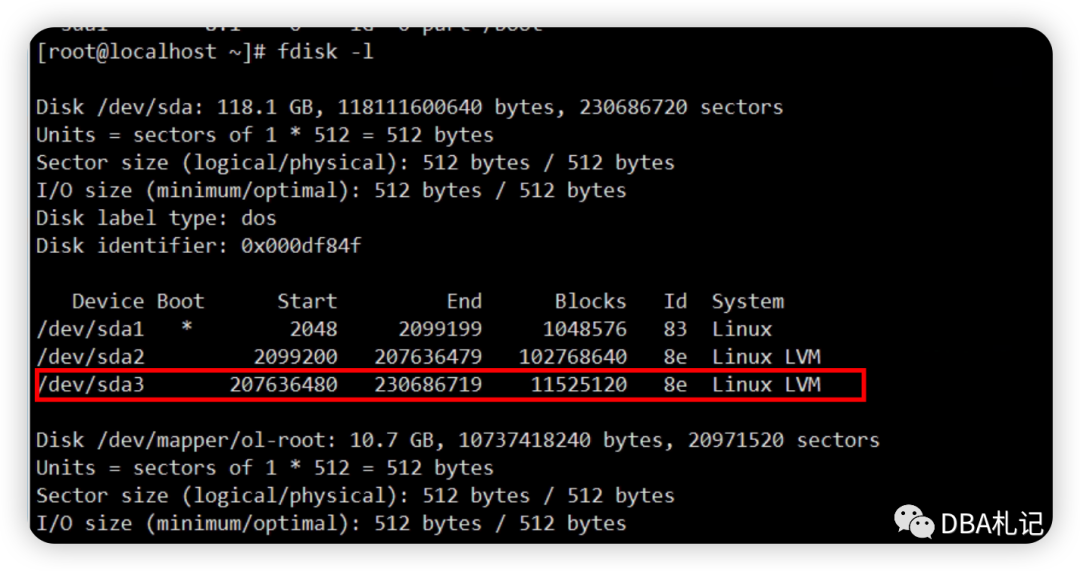Click the /dev/sda2 device row
Screen dimensions: 1080x571
coord(428,357)
